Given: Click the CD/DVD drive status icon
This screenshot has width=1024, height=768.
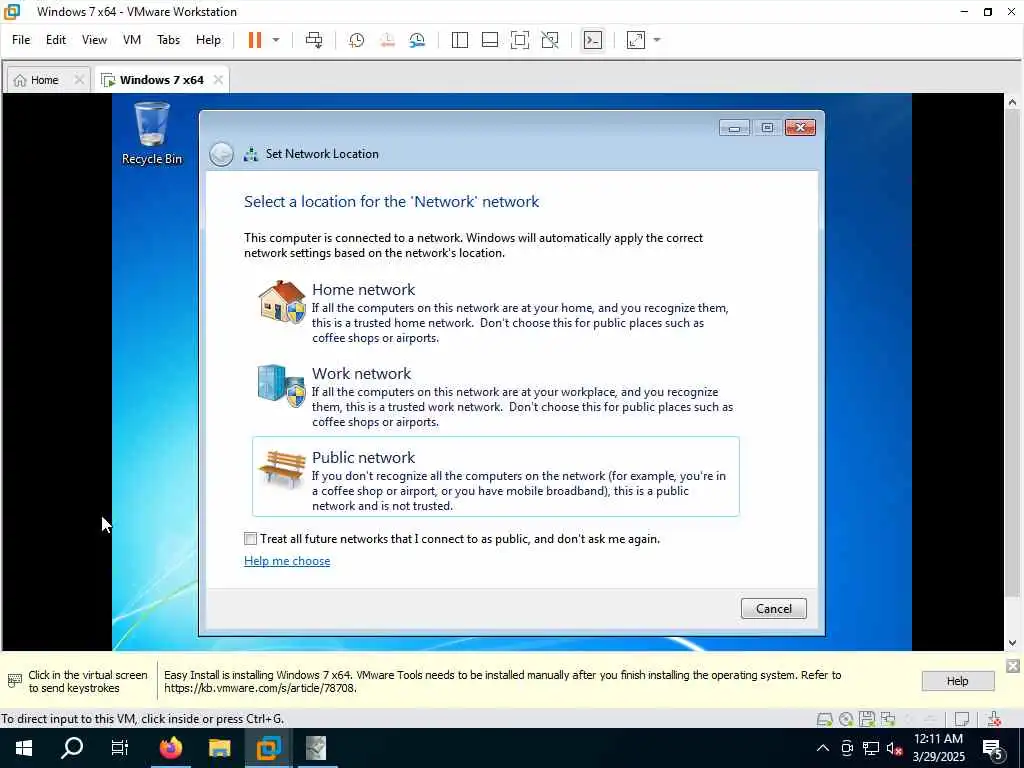Looking at the screenshot, I should click(x=846, y=719).
